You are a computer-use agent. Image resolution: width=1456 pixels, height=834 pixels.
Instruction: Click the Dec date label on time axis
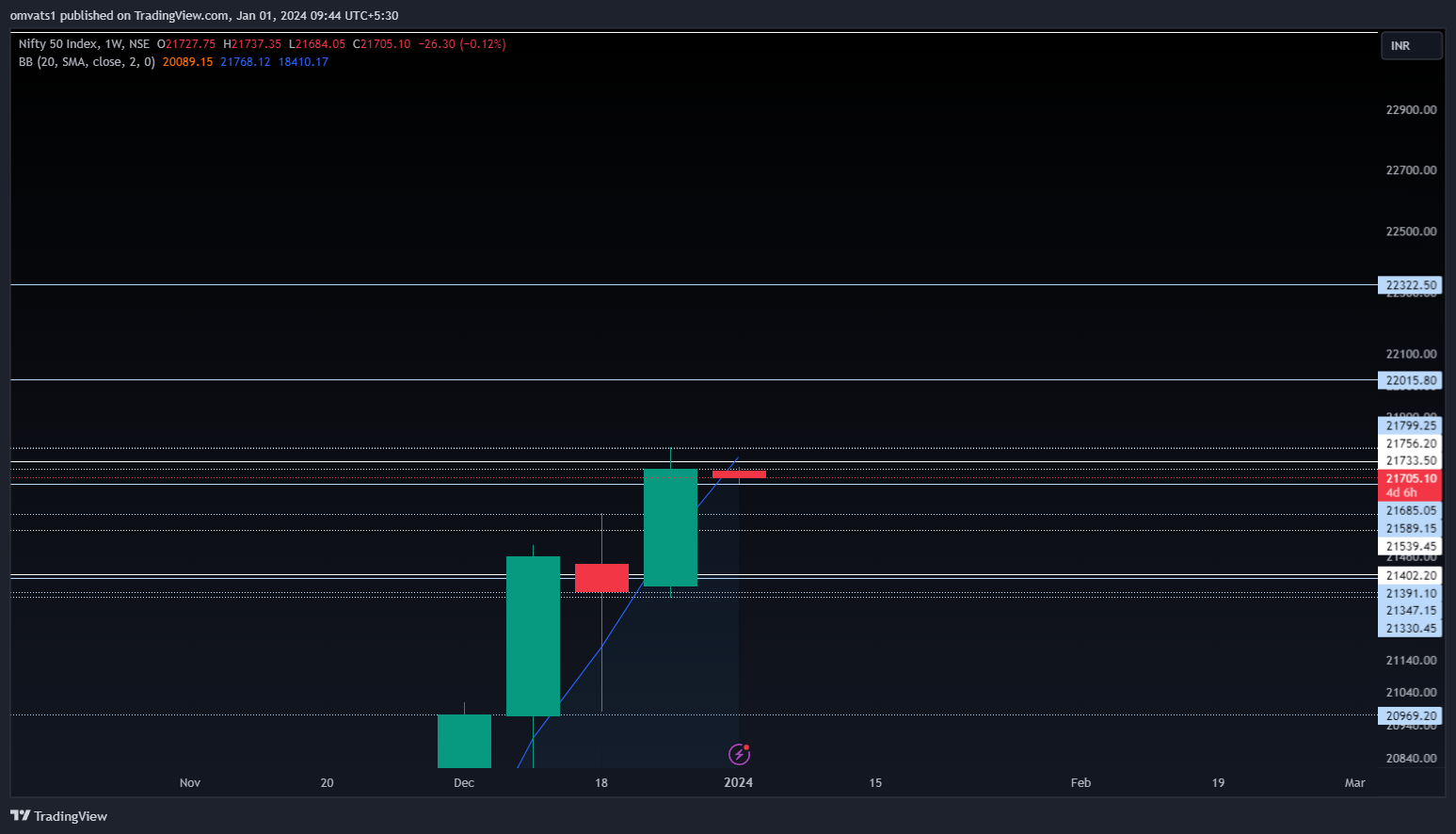(x=464, y=782)
